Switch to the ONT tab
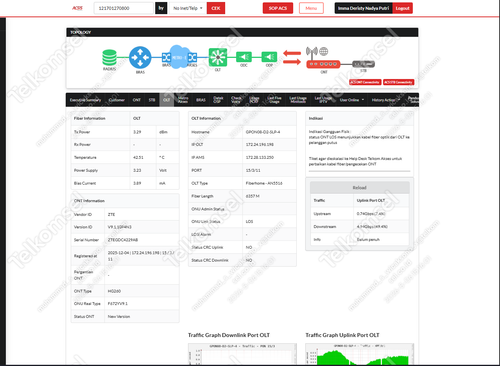Image resolution: width=500 pixels, height=366 pixels. coord(137,100)
